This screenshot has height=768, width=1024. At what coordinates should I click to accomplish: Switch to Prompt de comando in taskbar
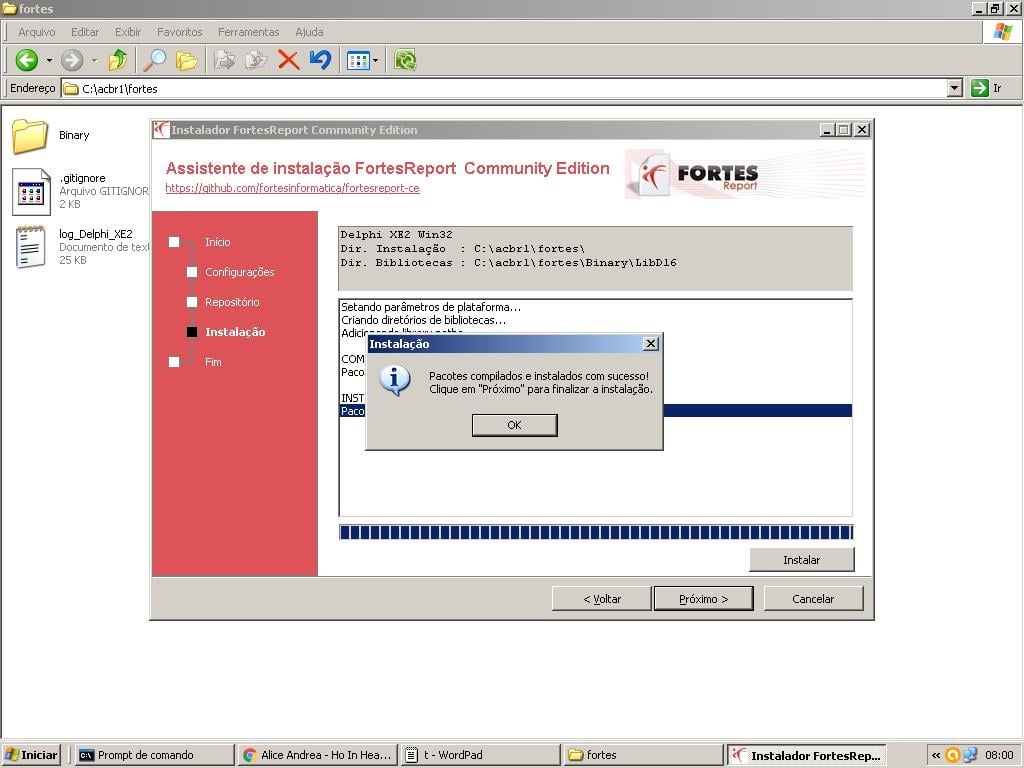tap(154, 755)
